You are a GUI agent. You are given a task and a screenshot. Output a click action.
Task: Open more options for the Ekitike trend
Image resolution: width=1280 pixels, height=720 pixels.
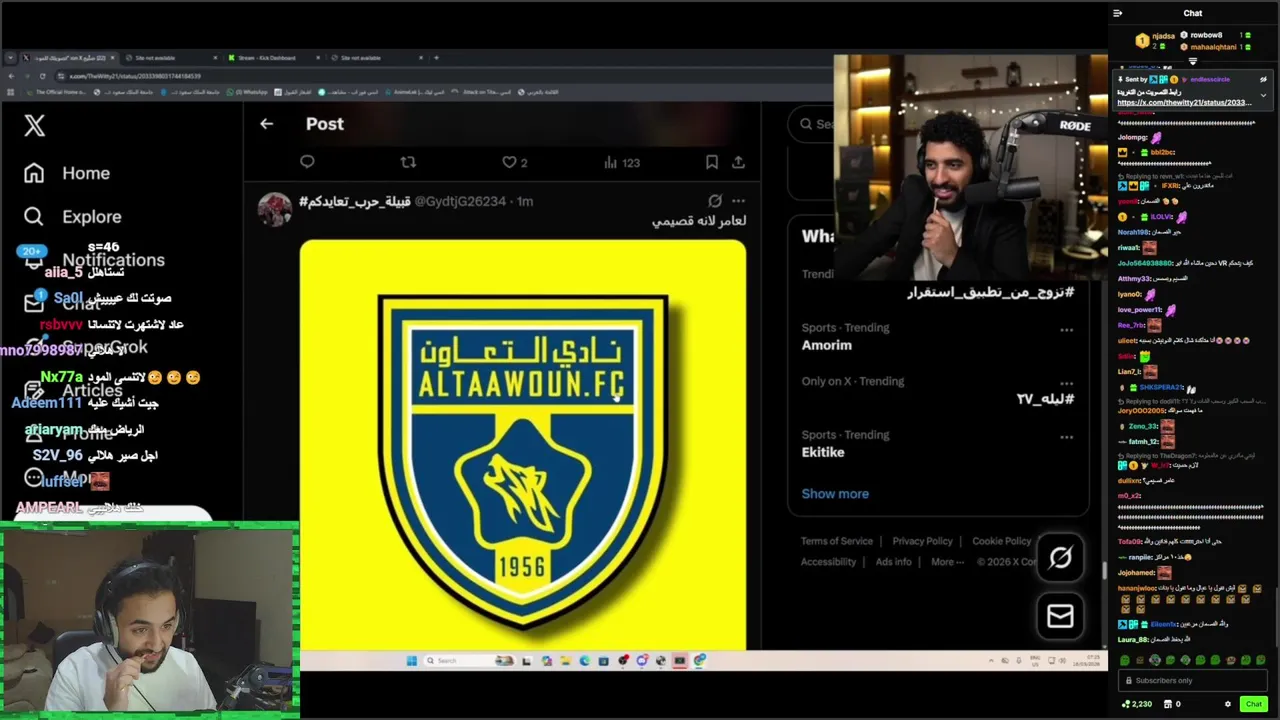[x=1066, y=437]
